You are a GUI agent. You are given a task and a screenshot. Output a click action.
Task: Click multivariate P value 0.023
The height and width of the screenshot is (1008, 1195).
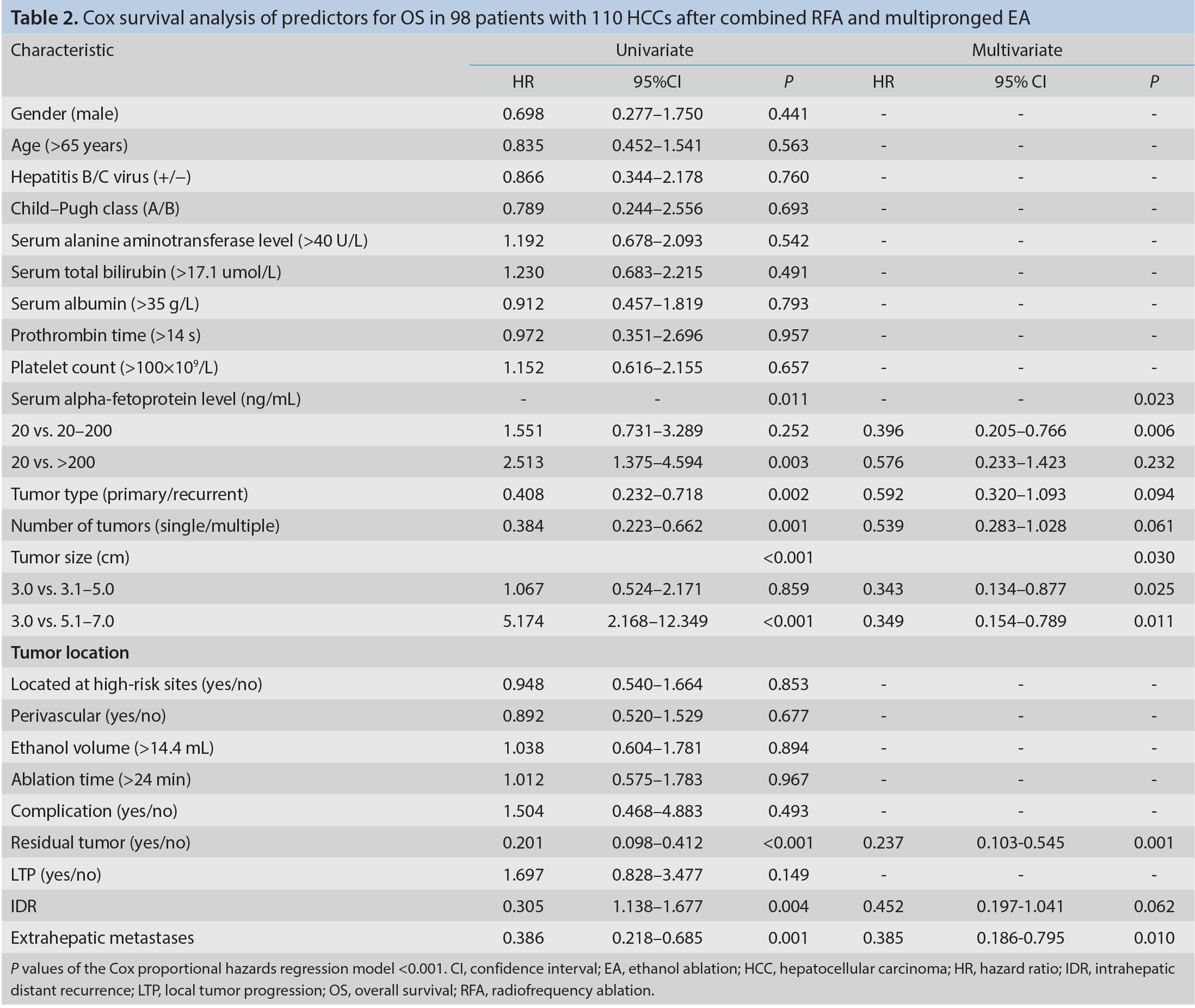pos(1154,399)
